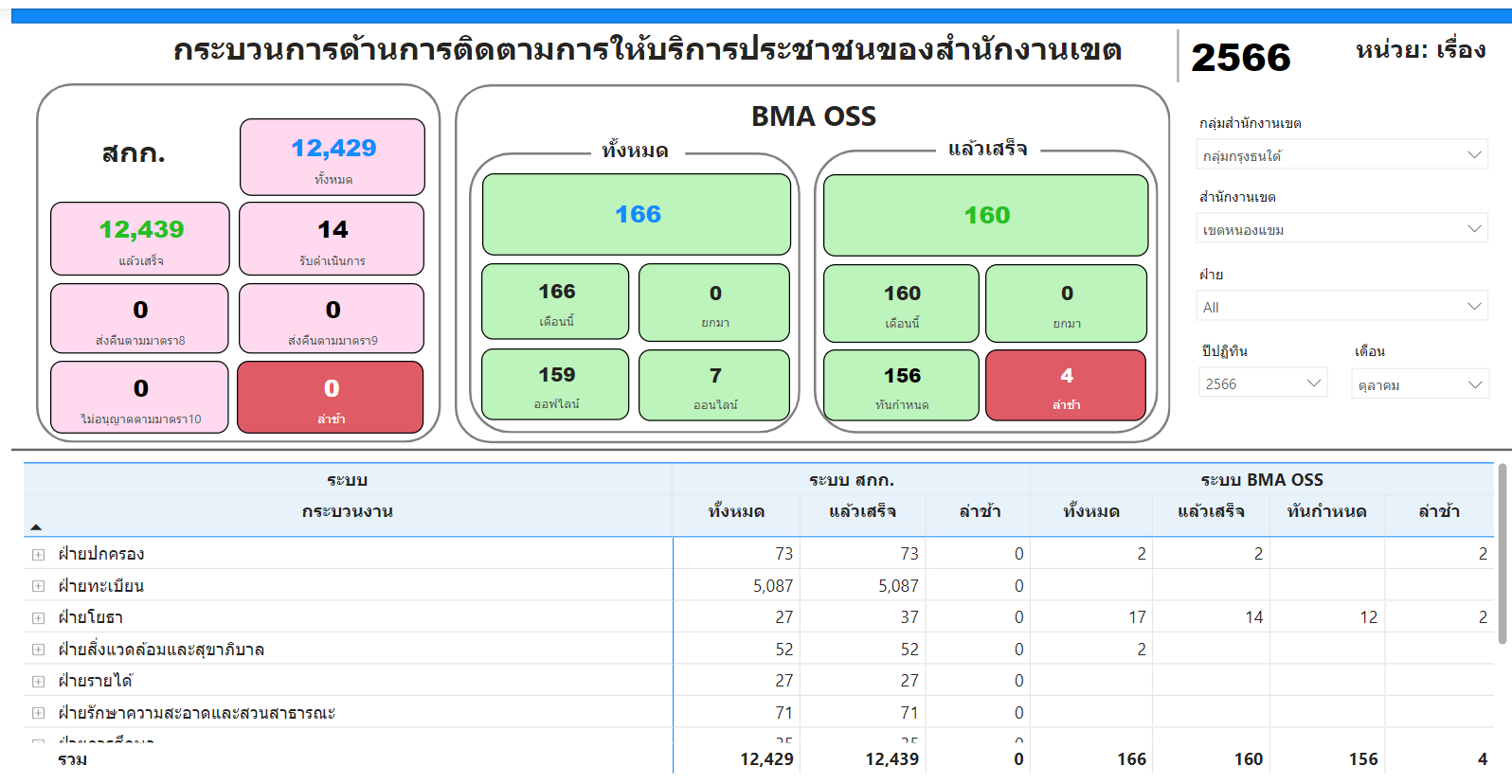1512x784 pixels.
Task: Click the red ล่าช้า card in สกก. panel
Action: (331, 398)
